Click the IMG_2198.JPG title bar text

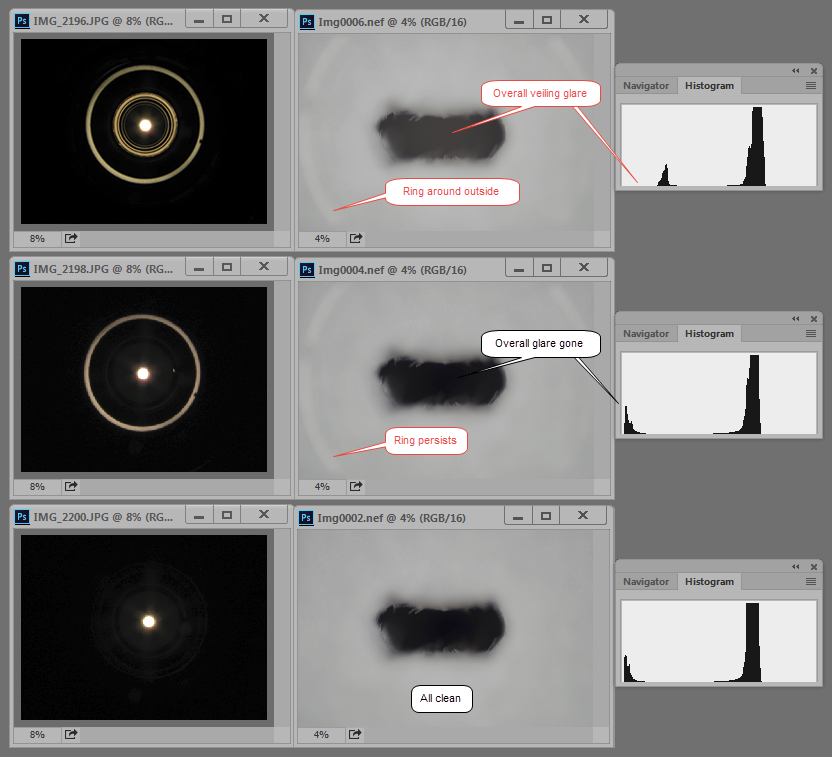103,268
